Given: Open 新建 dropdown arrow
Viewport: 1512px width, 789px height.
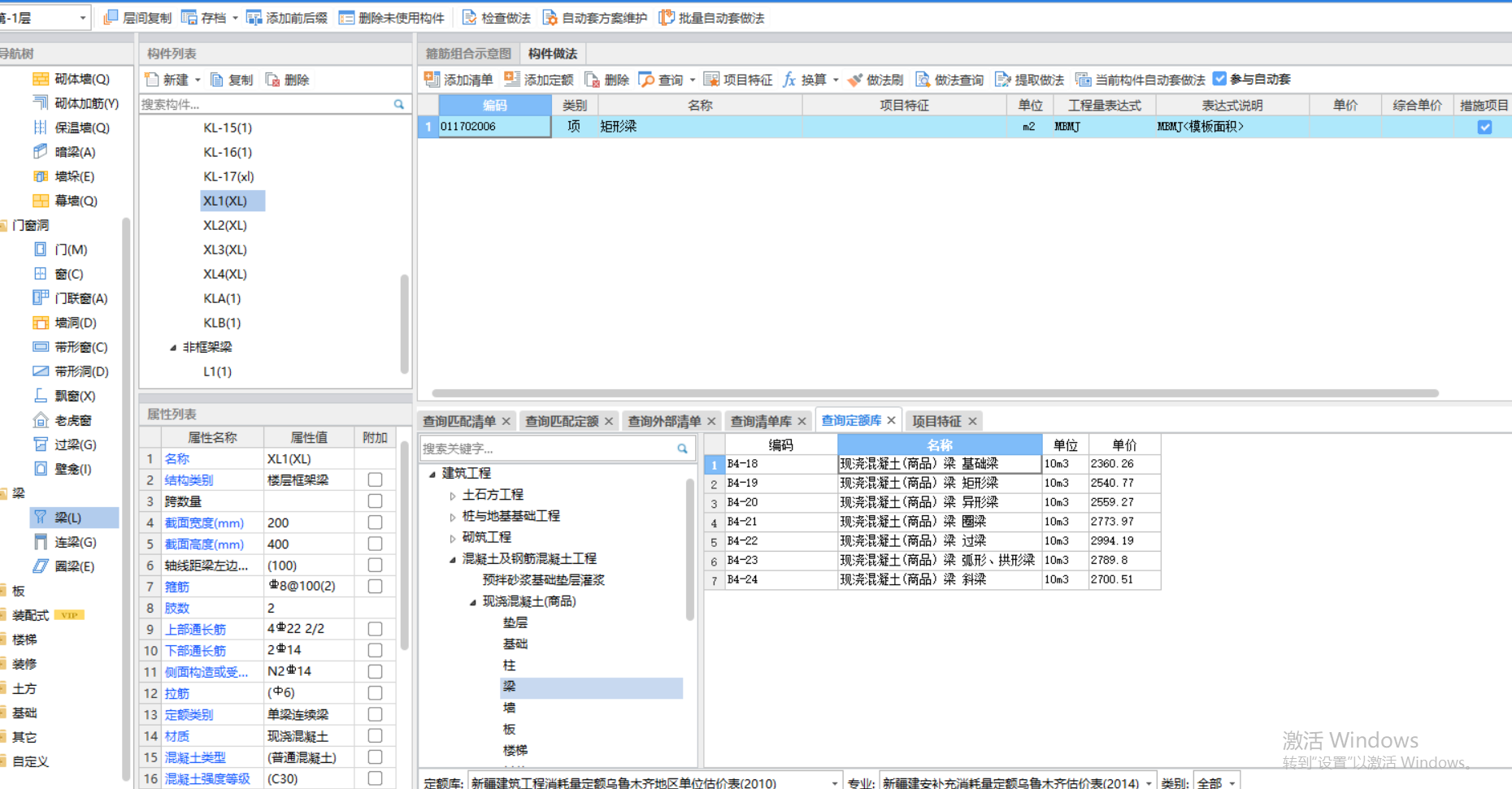Looking at the screenshot, I should click(x=198, y=80).
